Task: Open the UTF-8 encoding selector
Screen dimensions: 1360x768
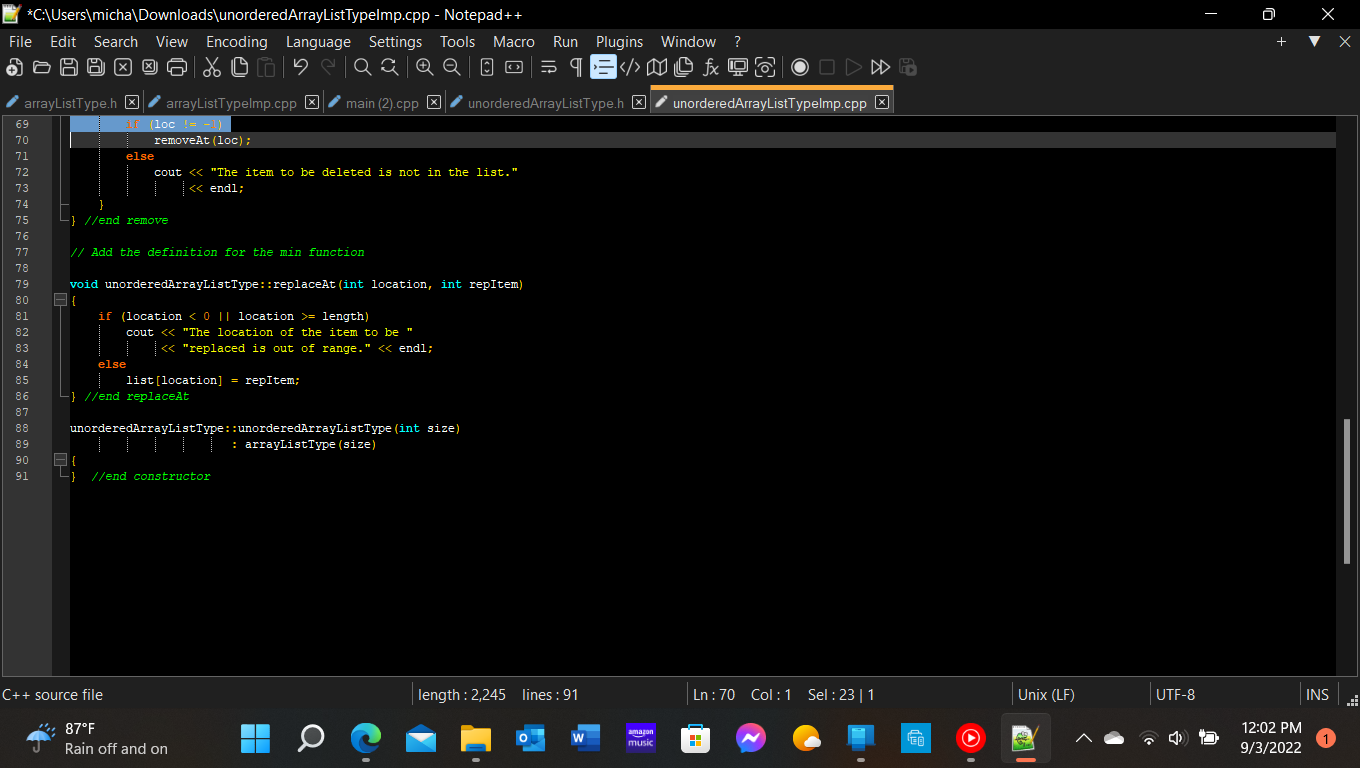Action: (1175, 695)
